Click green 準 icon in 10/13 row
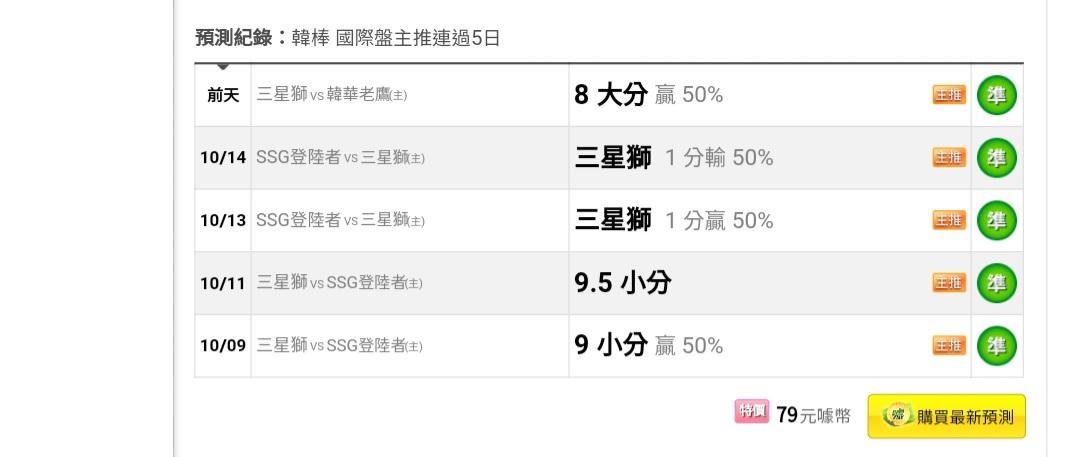 996,220
